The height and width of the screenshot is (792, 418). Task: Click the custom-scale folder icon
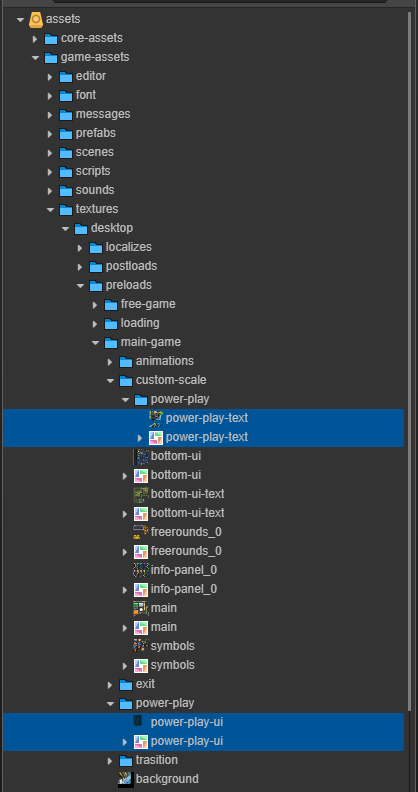click(126, 380)
